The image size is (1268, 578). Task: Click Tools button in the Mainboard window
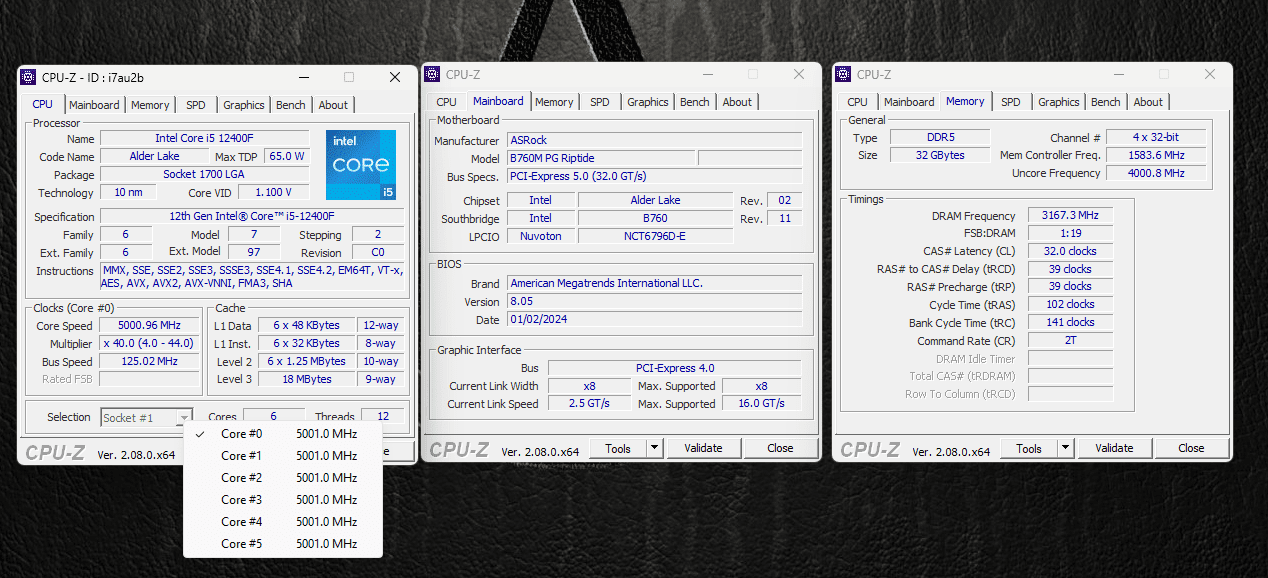coord(618,448)
